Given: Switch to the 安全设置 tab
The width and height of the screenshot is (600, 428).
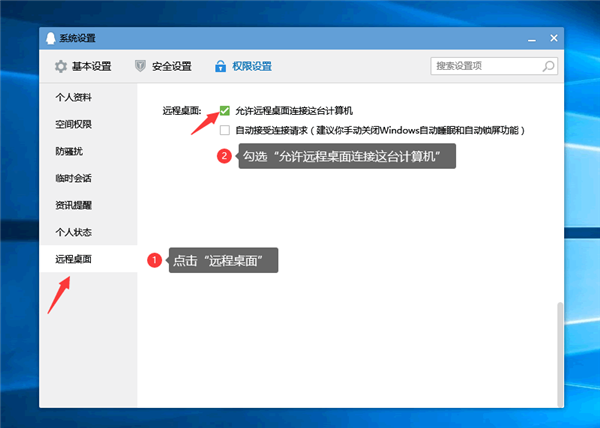Looking at the screenshot, I should (163, 67).
